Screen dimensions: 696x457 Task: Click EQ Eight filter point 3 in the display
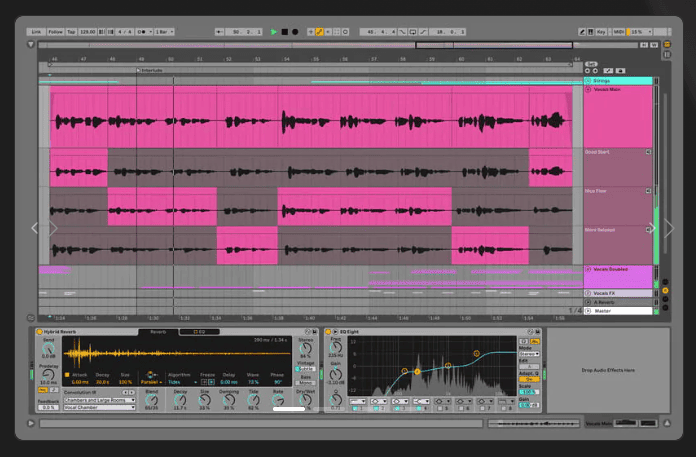[x=448, y=365]
